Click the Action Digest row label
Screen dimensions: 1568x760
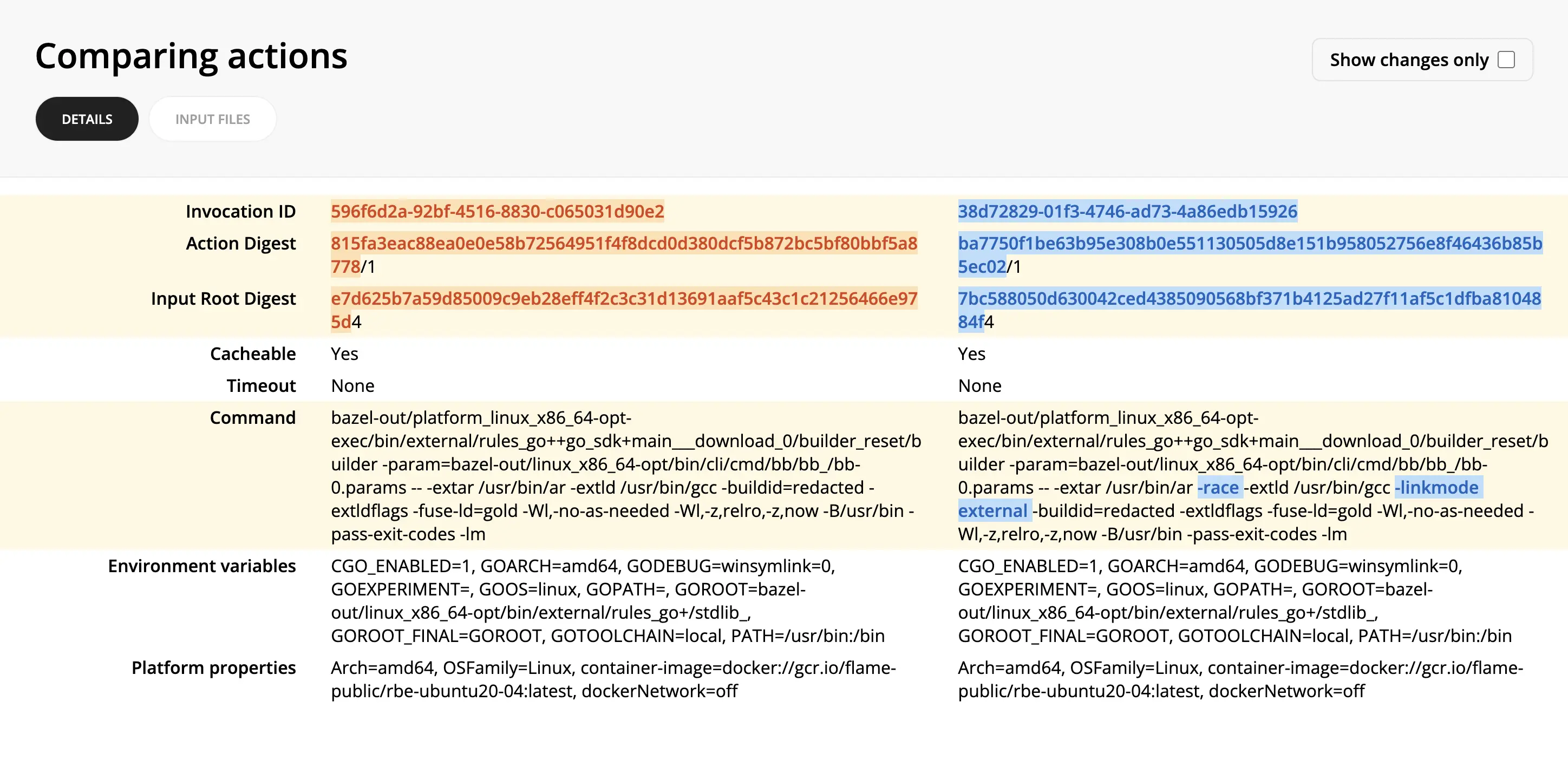[240, 244]
